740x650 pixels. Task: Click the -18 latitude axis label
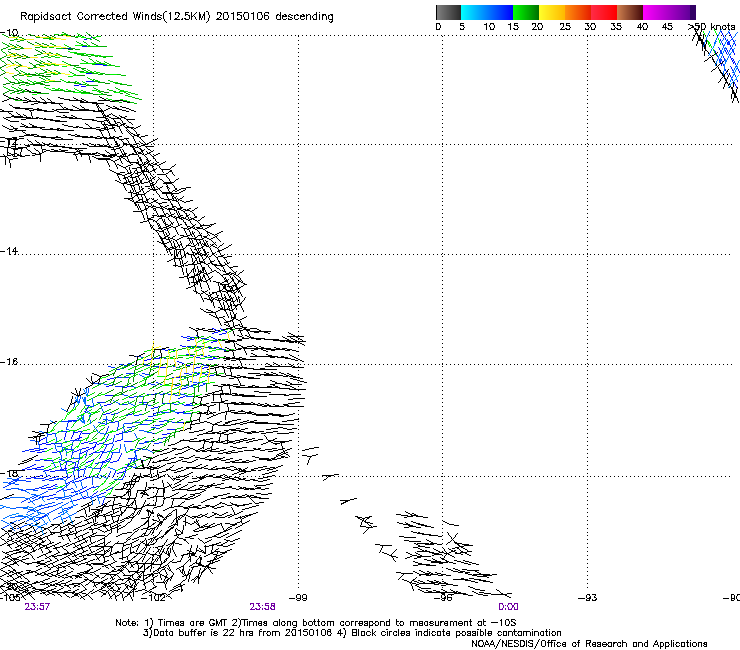(9, 473)
